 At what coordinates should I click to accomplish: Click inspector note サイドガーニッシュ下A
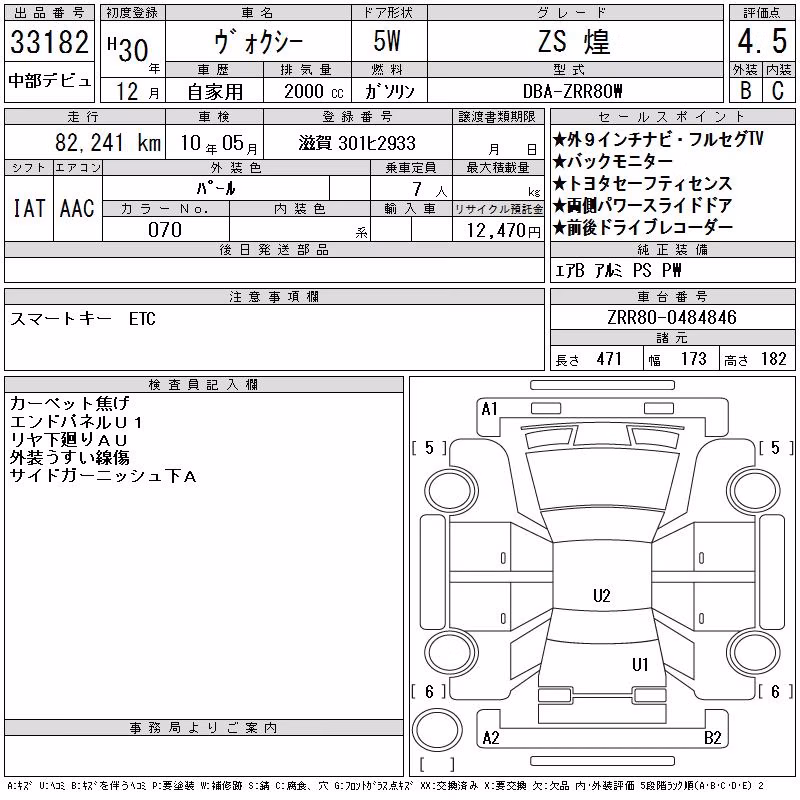click(103, 476)
